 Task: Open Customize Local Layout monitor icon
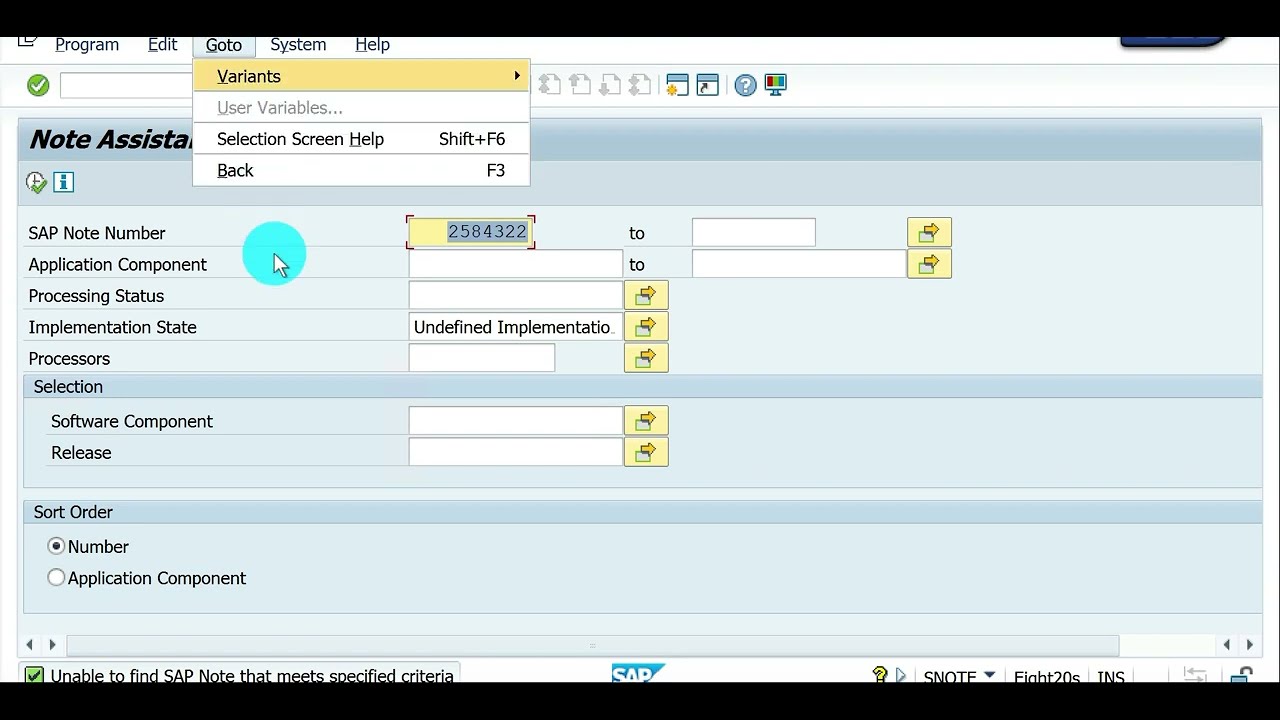click(x=775, y=85)
